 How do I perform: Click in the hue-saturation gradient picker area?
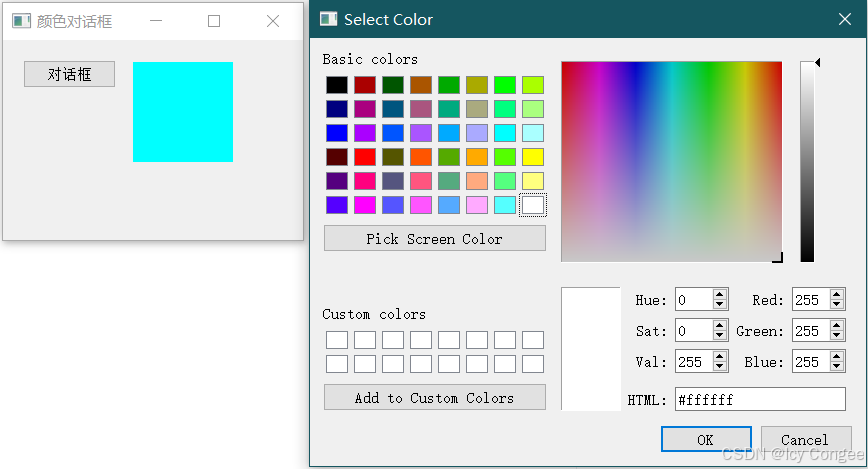pos(671,161)
